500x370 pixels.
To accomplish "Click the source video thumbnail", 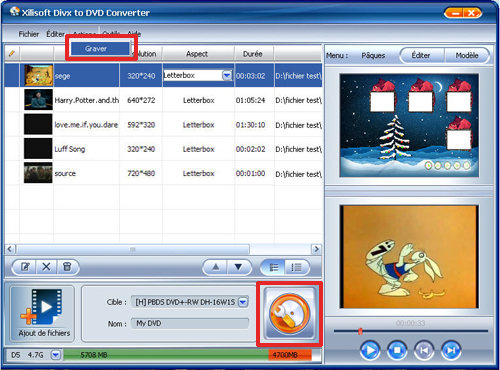I will [38, 173].
